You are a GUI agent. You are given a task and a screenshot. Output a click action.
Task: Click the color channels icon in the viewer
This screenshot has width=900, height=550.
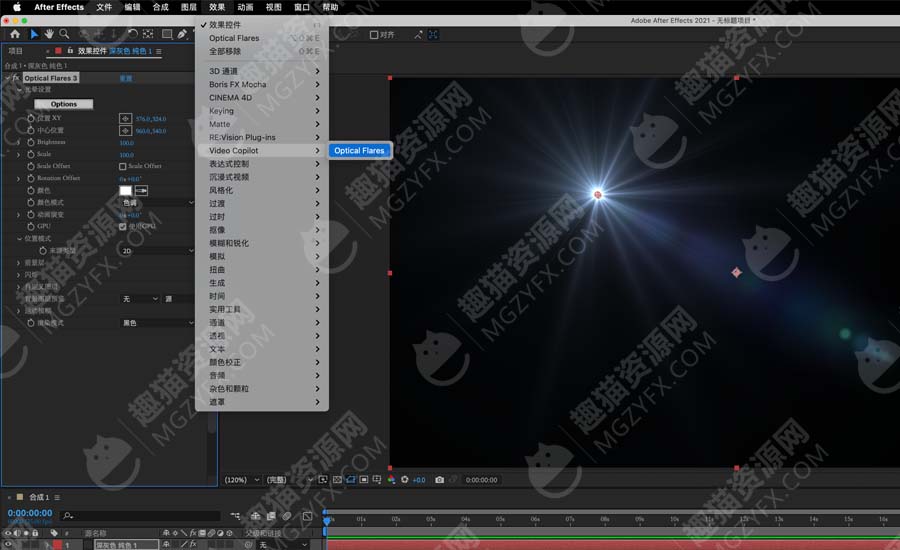(x=391, y=480)
